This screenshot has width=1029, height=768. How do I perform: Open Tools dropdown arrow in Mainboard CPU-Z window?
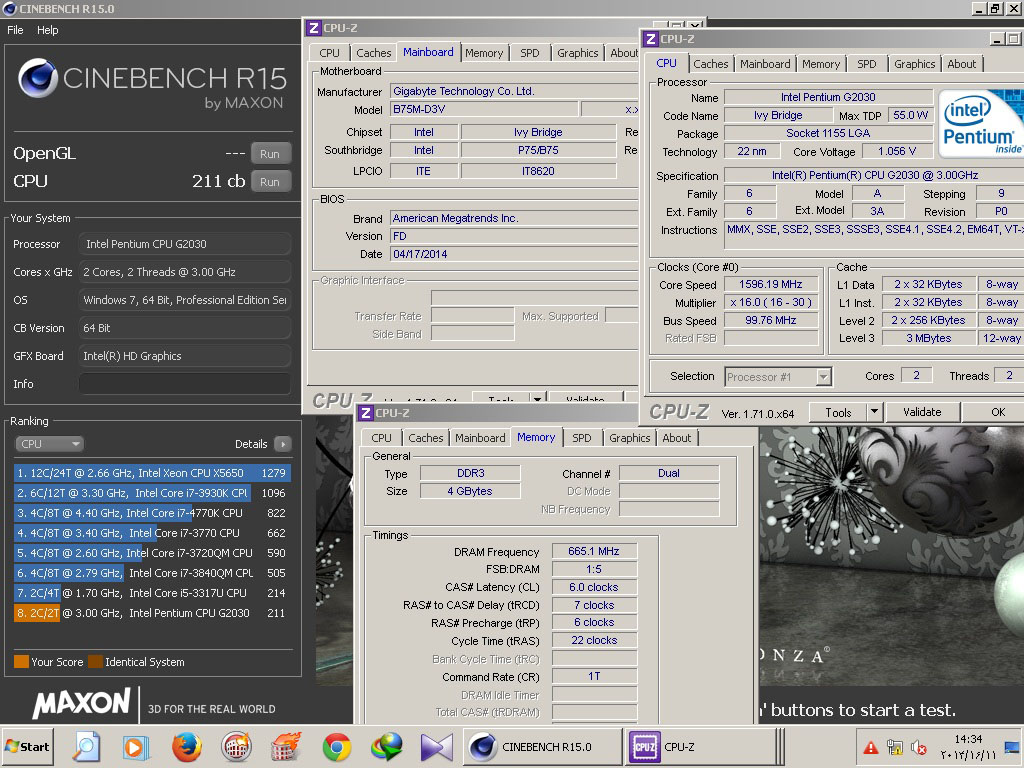[x=537, y=398]
